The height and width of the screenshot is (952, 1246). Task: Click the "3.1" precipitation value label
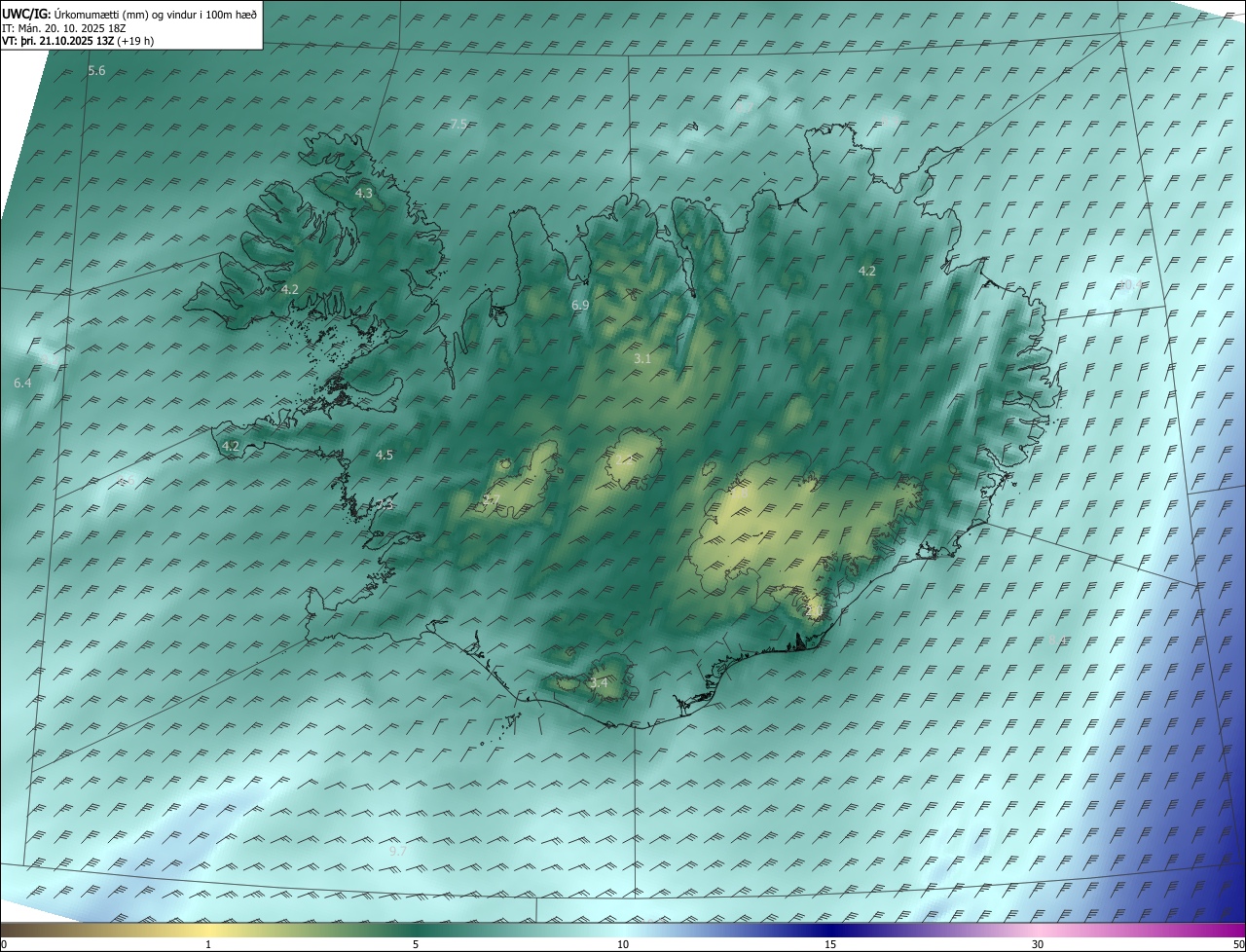(642, 359)
